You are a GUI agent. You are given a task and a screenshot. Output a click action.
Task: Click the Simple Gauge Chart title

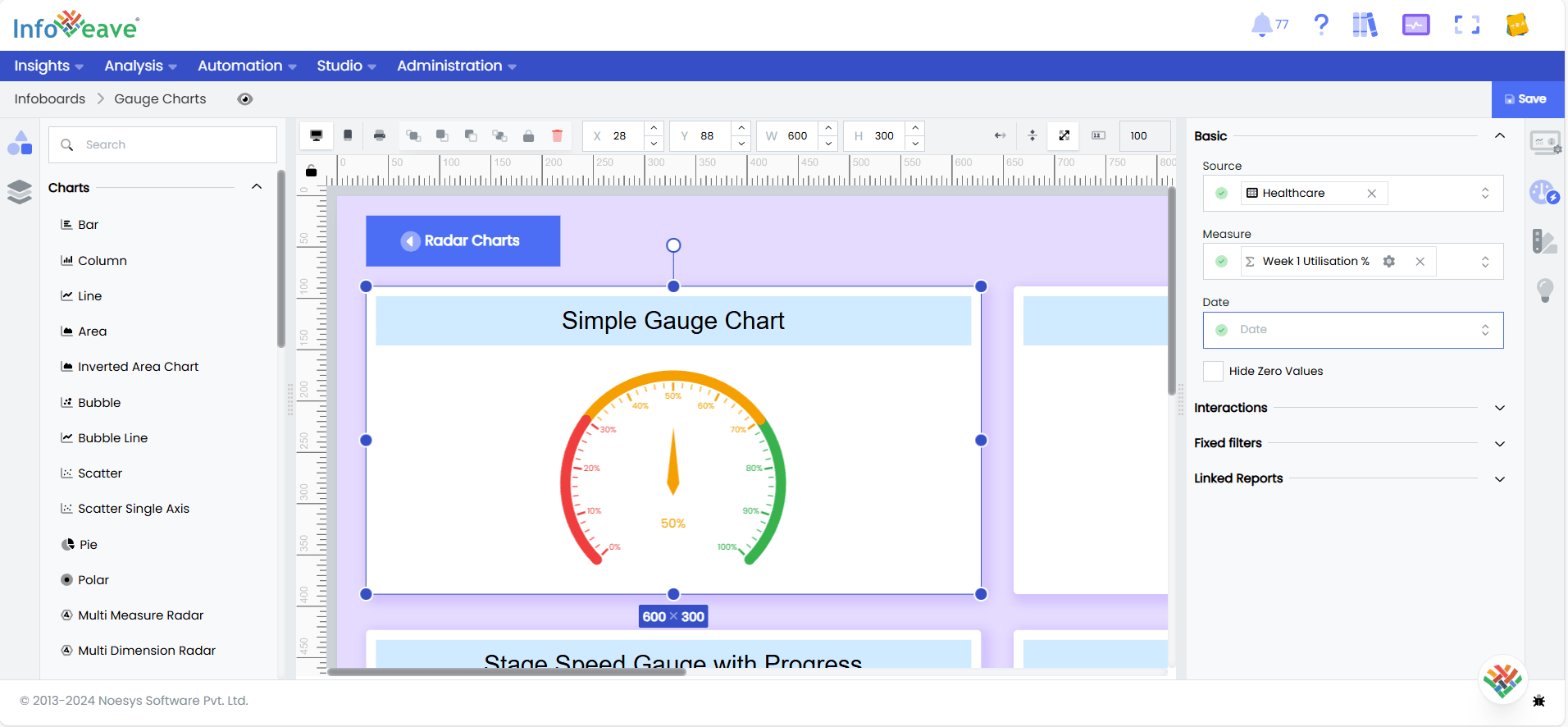pos(673,320)
